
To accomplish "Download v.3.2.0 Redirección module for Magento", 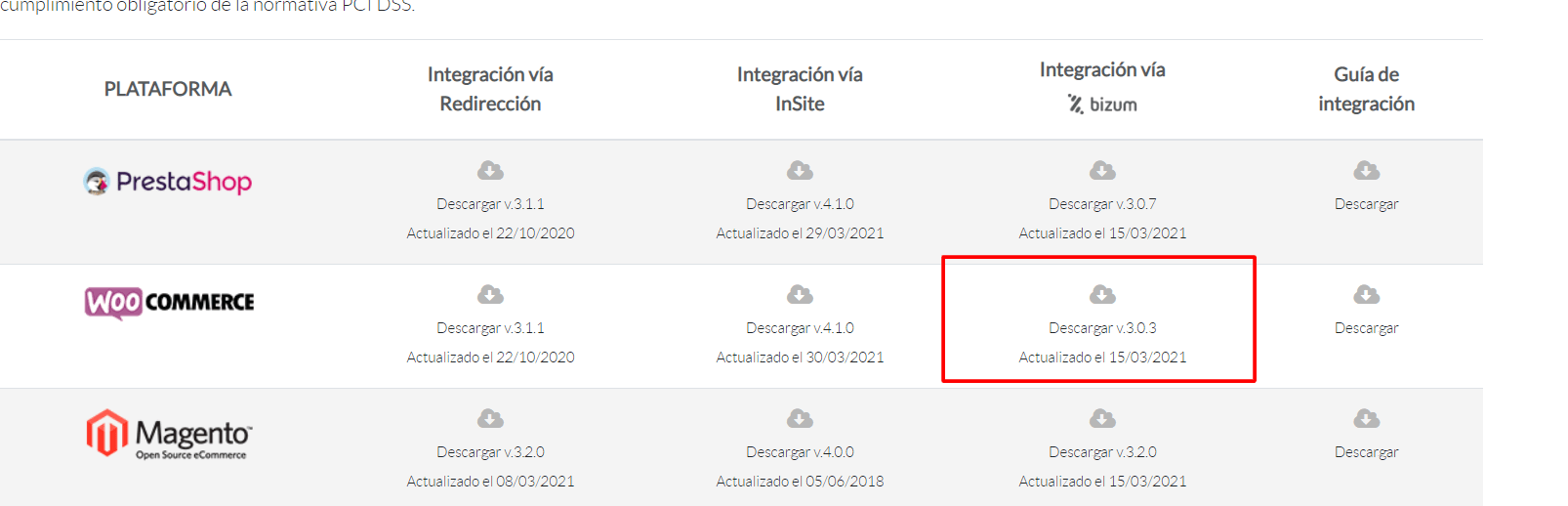I will (490, 452).
